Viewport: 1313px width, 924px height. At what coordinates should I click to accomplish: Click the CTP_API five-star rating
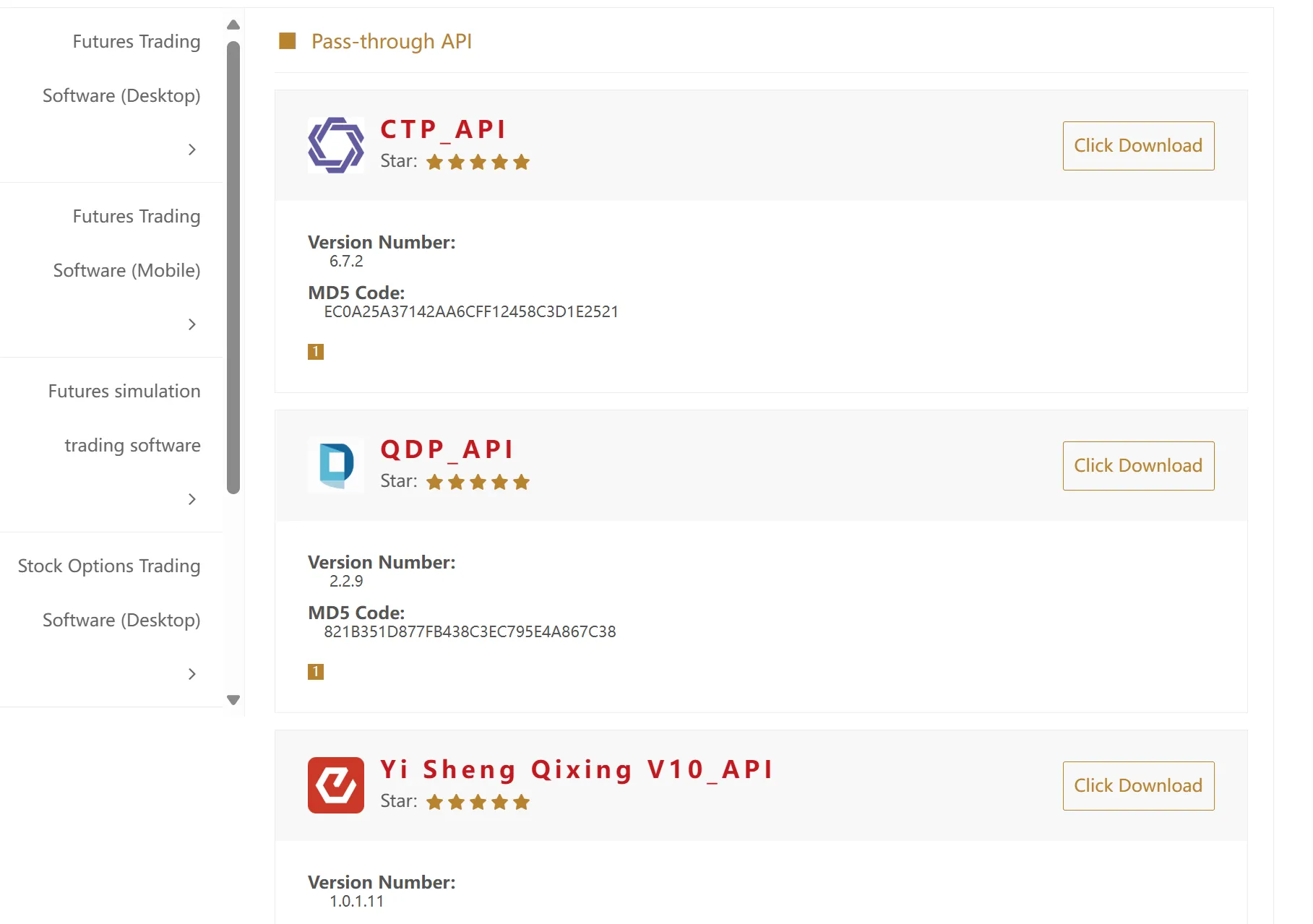[x=478, y=162]
